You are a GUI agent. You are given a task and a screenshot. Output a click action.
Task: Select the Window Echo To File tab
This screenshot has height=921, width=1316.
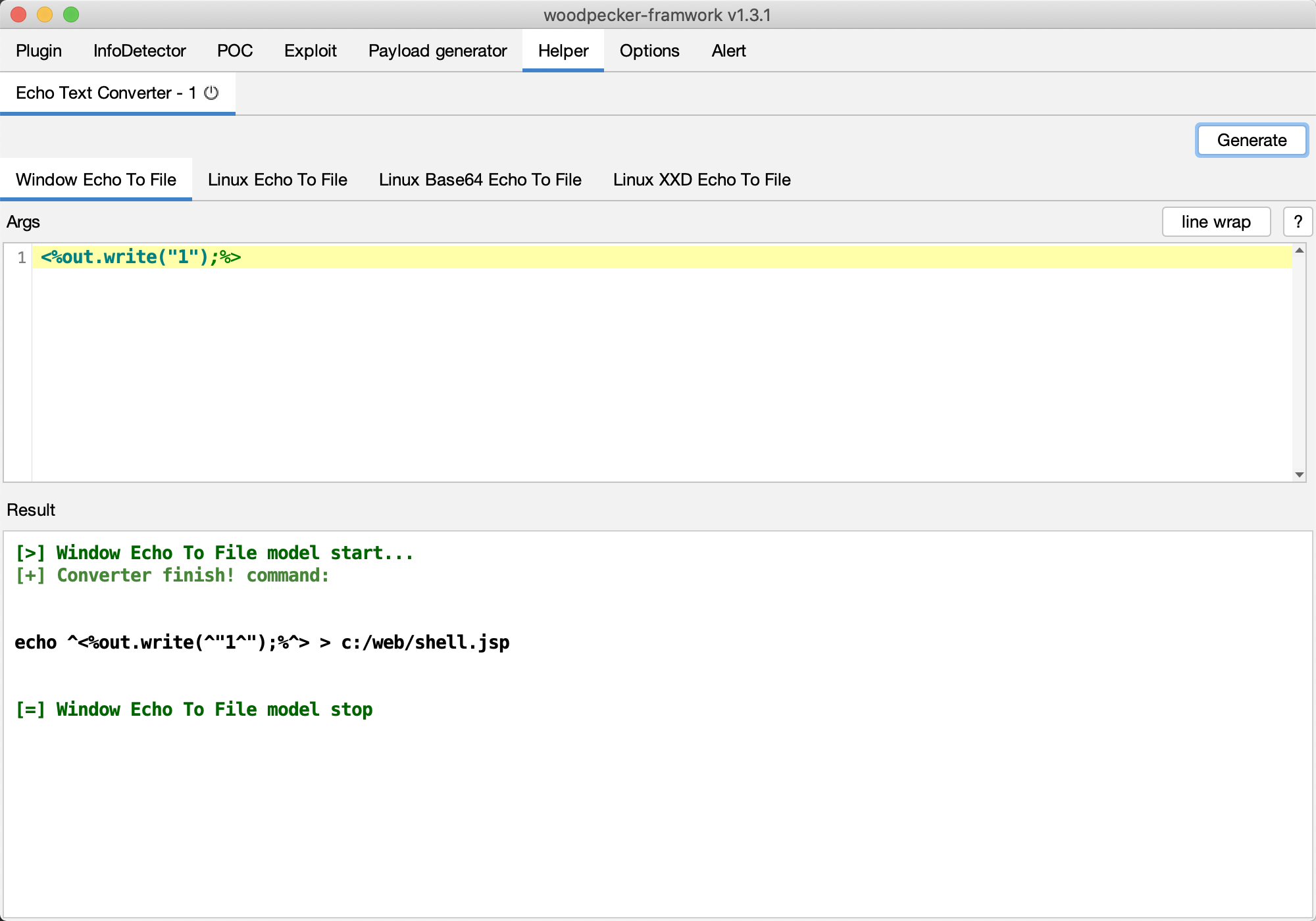pos(96,180)
